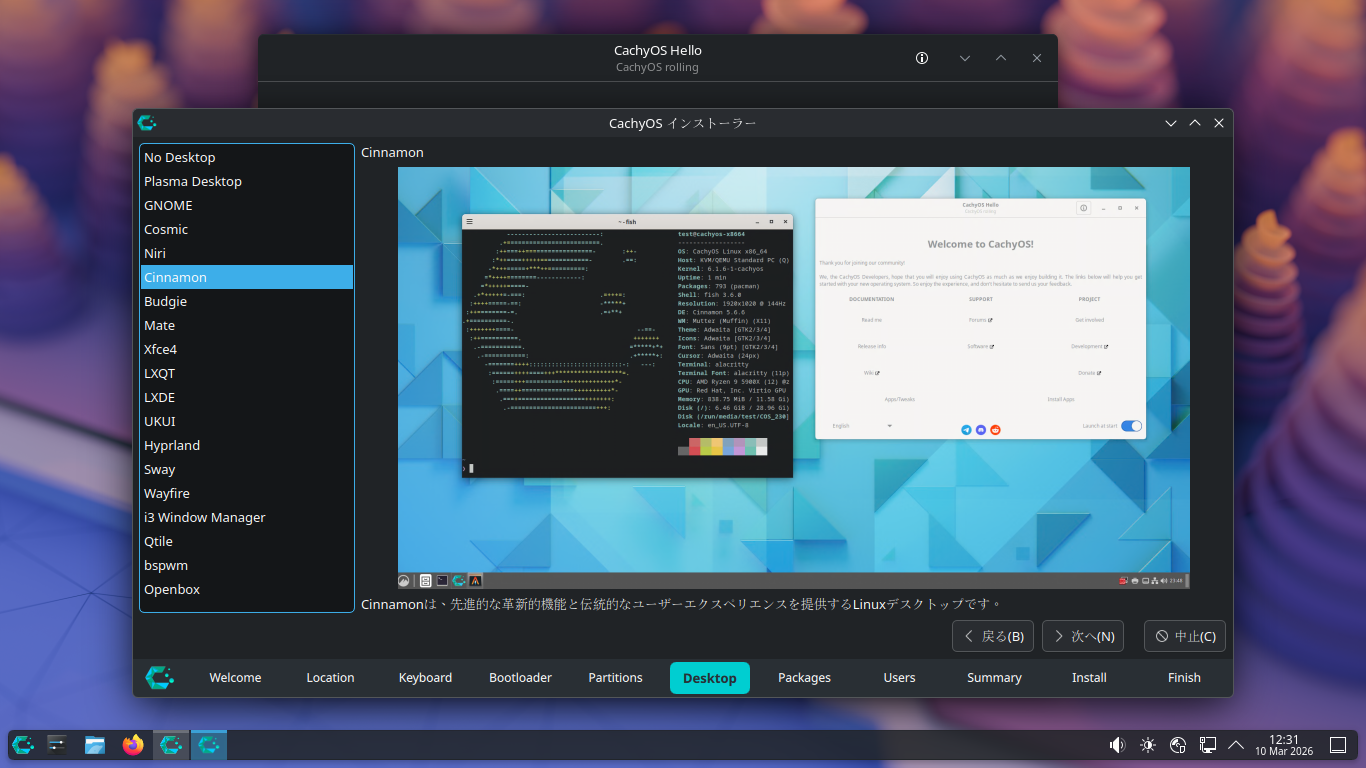Switch to the Install step
The image size is (1366, 768).
pyautogui.click(x=1089, y=678)
